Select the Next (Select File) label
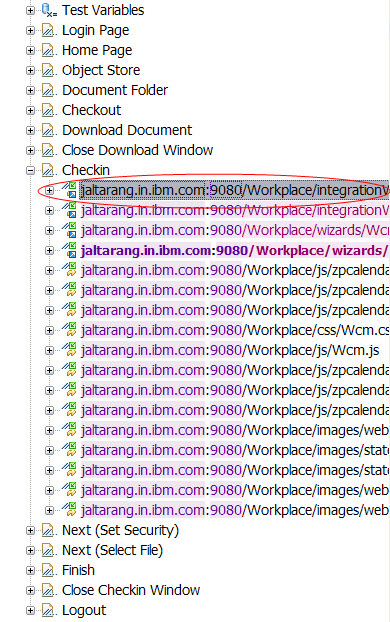Image resolution: width=390 pixels, height=622 pixels. [113, 550]
